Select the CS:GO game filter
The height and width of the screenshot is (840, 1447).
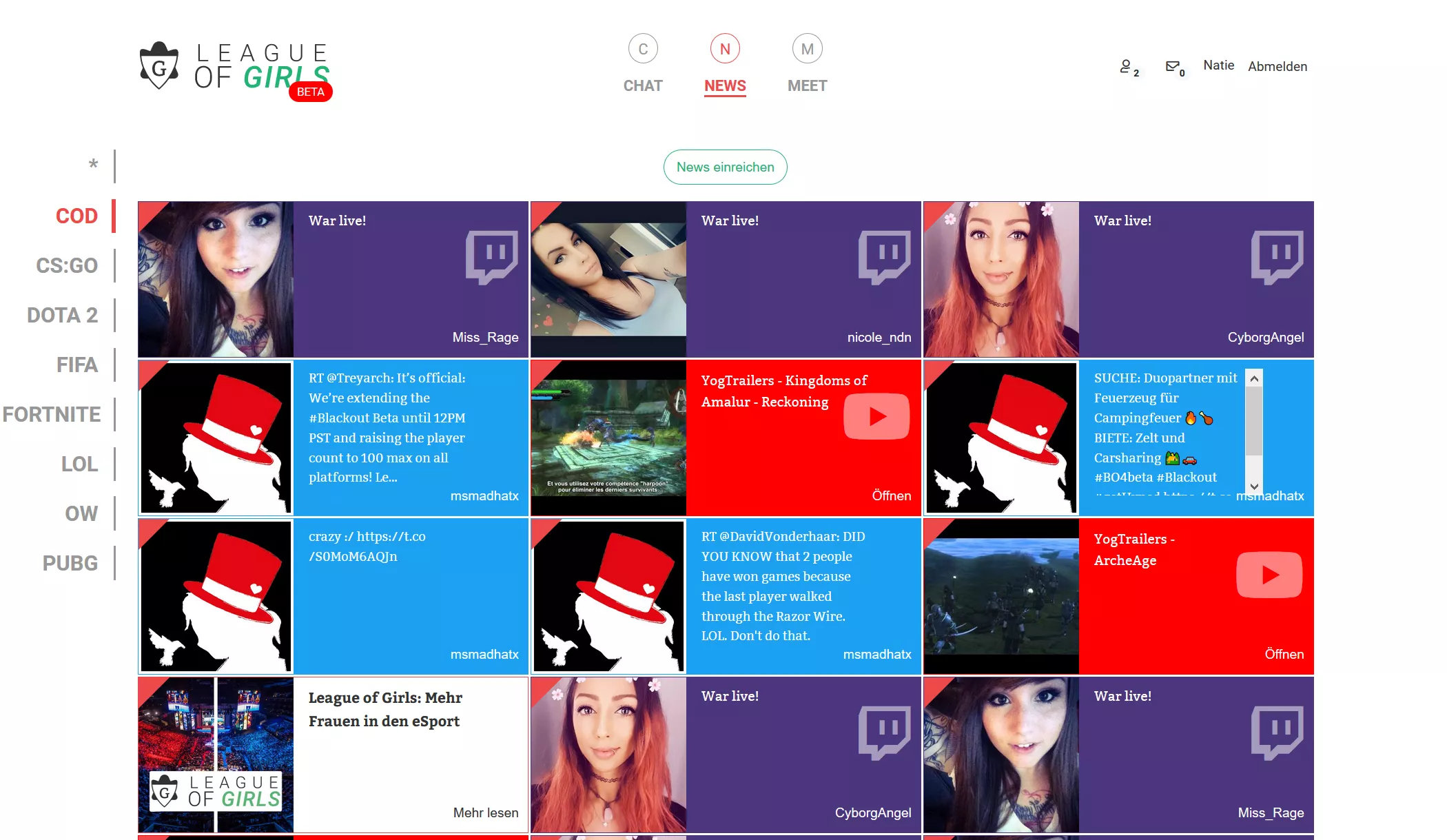click(x=67, y=265)
